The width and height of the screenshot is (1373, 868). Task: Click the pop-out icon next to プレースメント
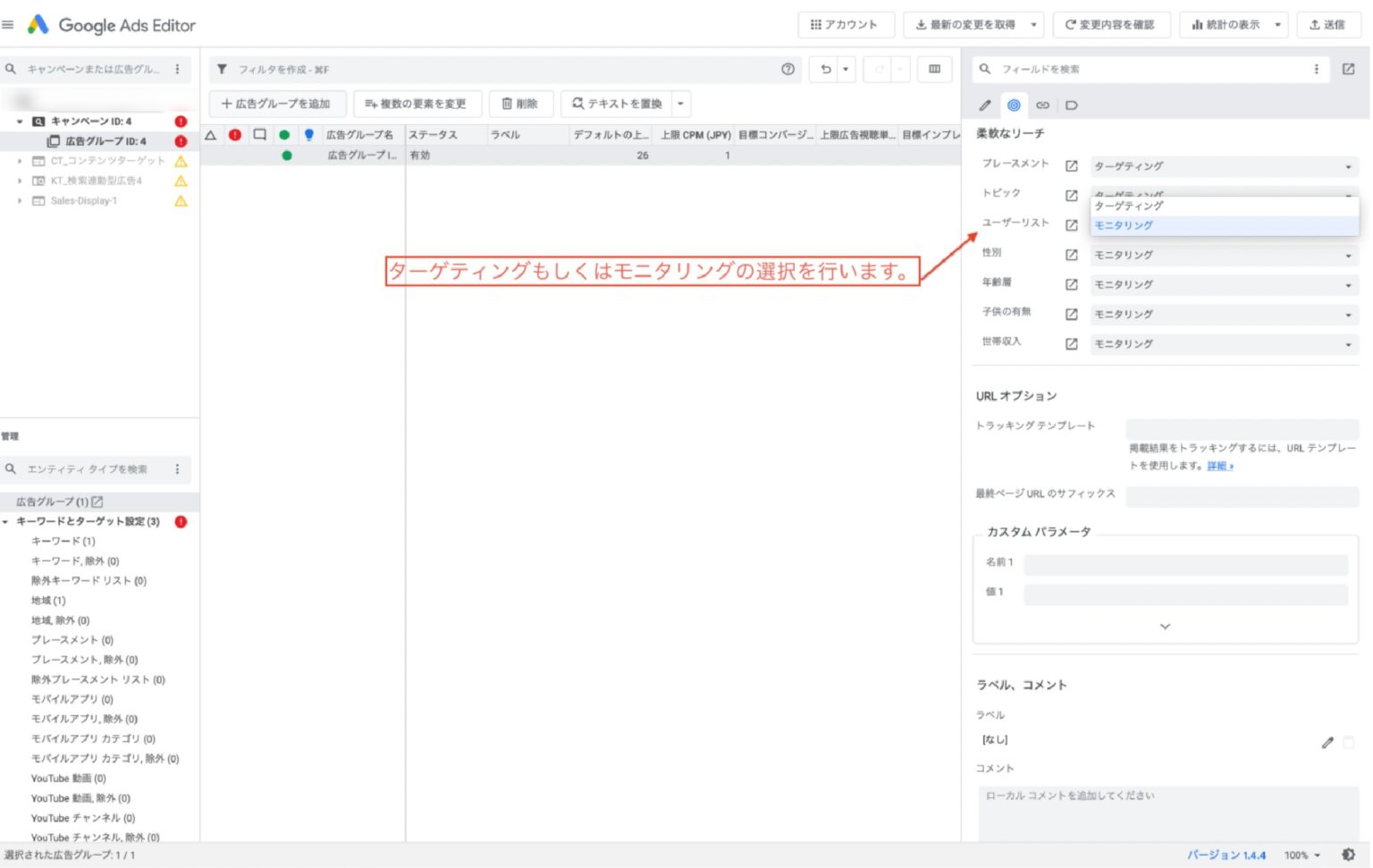tap(1071, 166)
